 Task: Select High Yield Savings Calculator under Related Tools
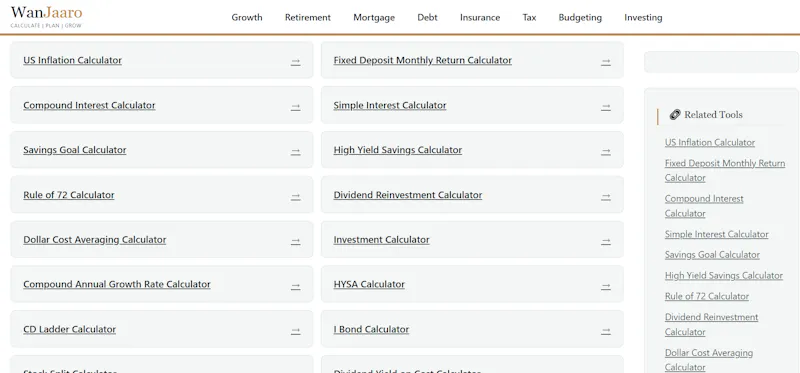tap(723, 276)
